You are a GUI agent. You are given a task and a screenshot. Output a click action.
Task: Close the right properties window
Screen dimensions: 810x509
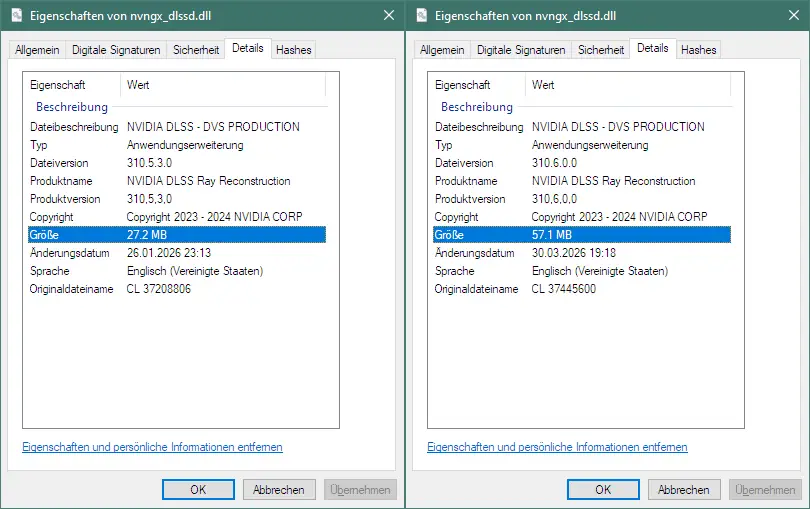coord(794,16)
